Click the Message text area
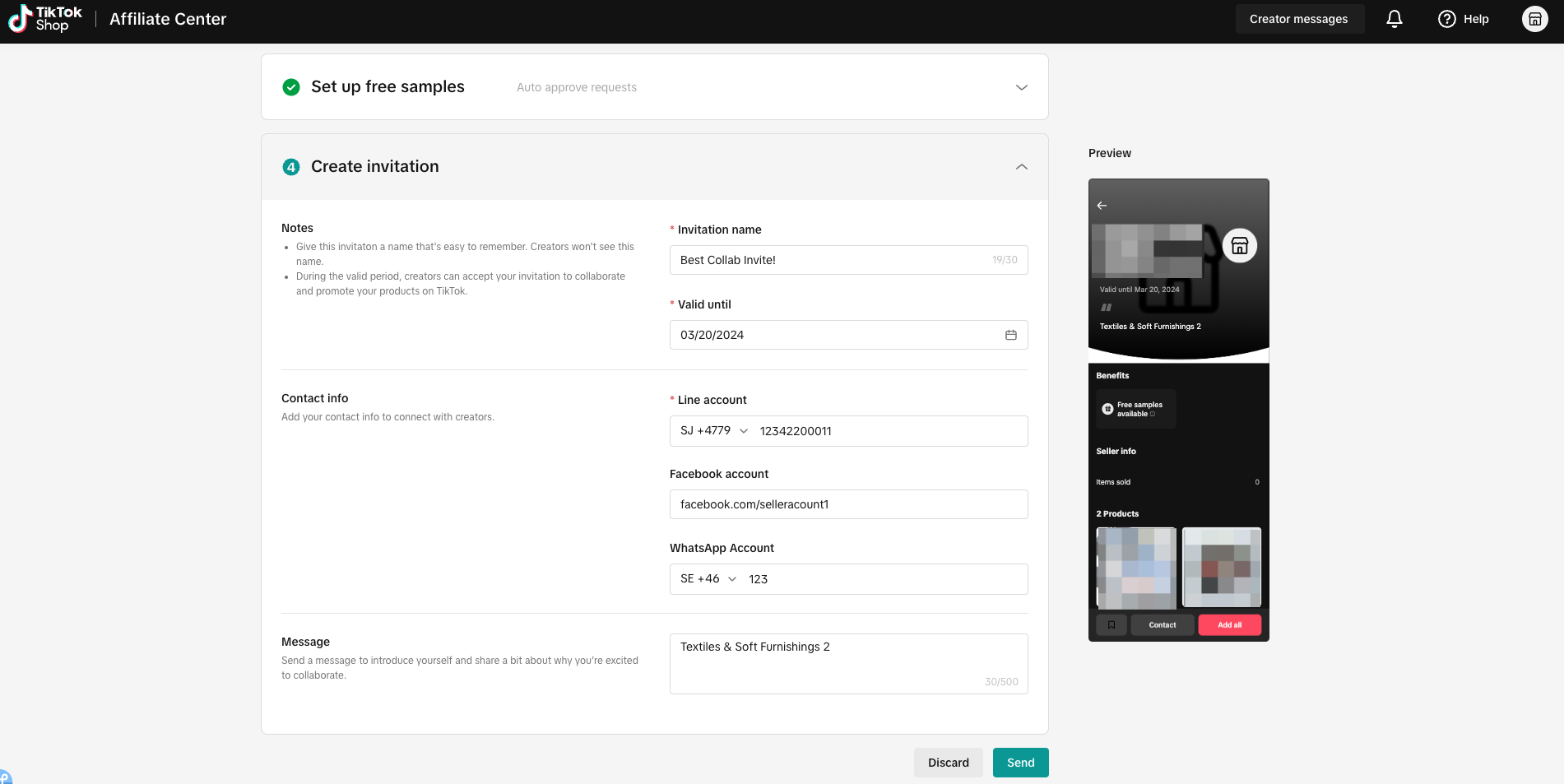 (x=849, y=664)
